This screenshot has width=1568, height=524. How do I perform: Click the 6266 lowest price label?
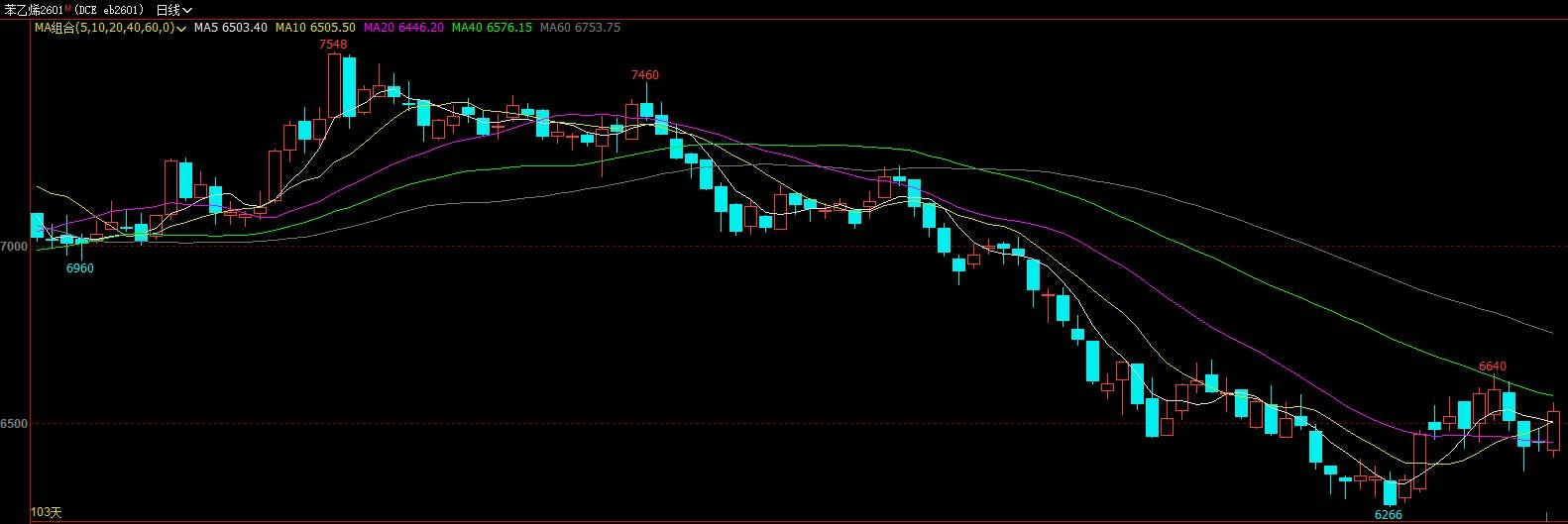(1388, 515)
